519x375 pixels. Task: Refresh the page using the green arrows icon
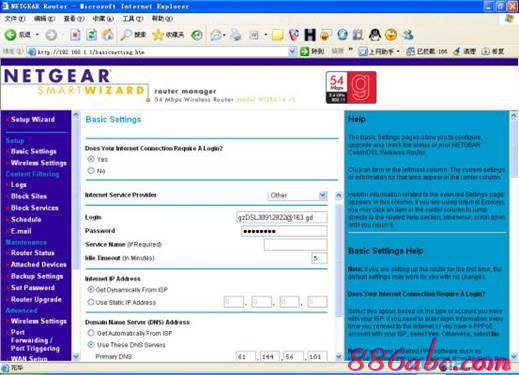coord(92,35)
